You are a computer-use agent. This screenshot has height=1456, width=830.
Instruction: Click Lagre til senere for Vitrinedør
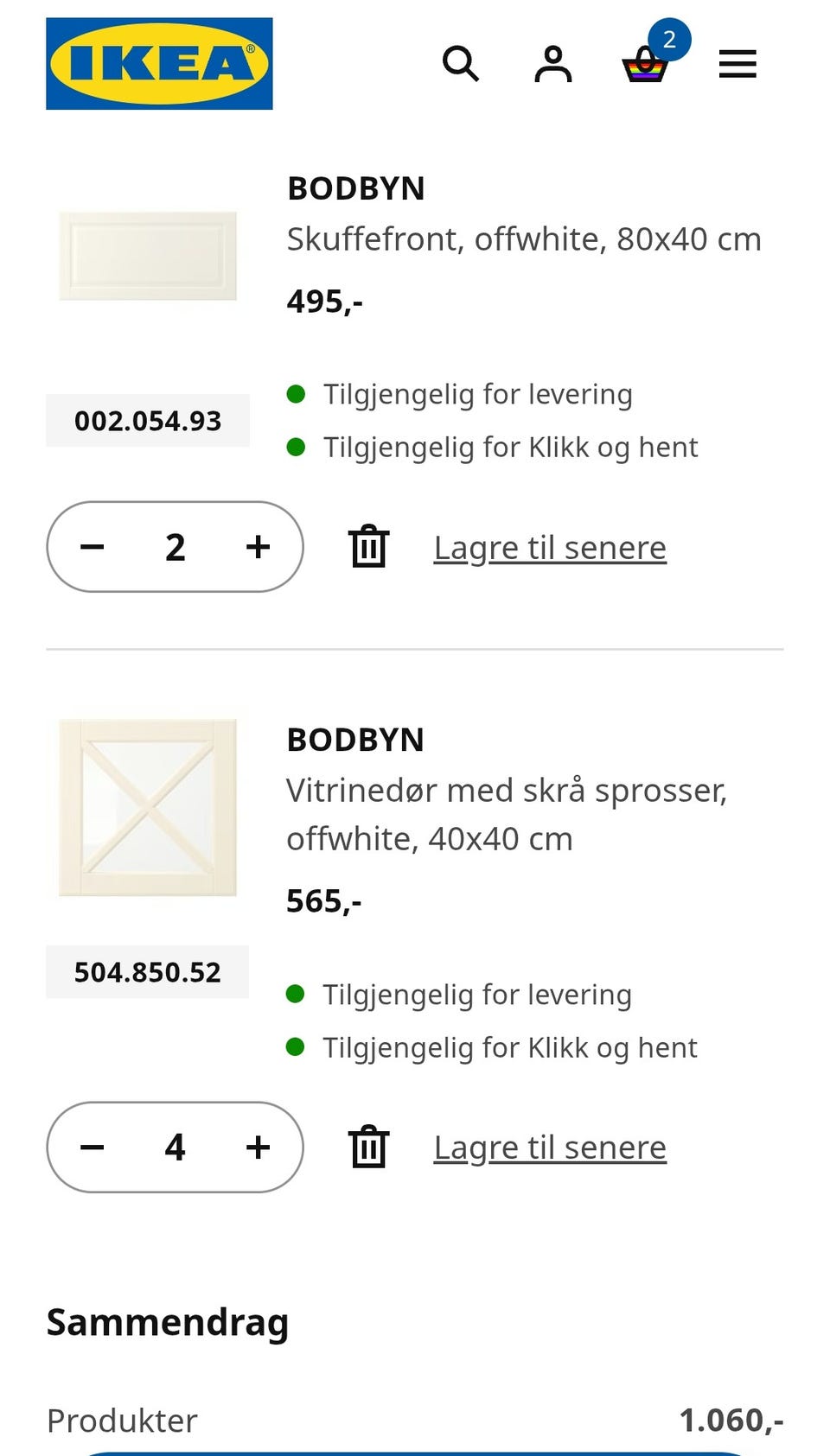pos(550,1148)
